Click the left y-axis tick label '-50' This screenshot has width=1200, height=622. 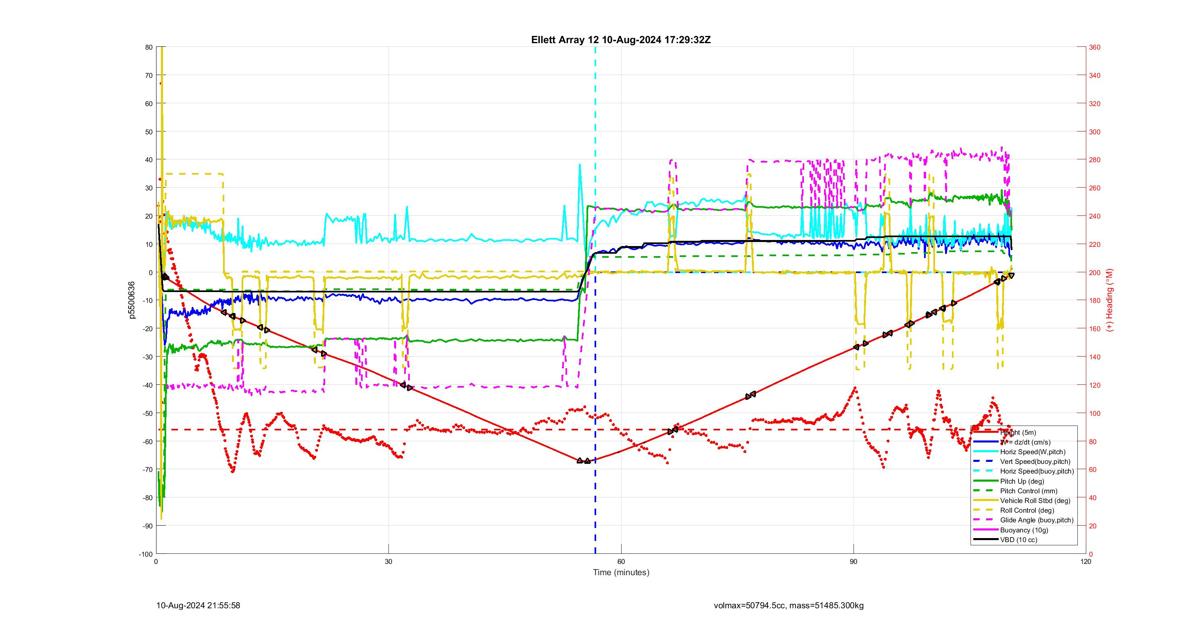[x=146, y=413]
